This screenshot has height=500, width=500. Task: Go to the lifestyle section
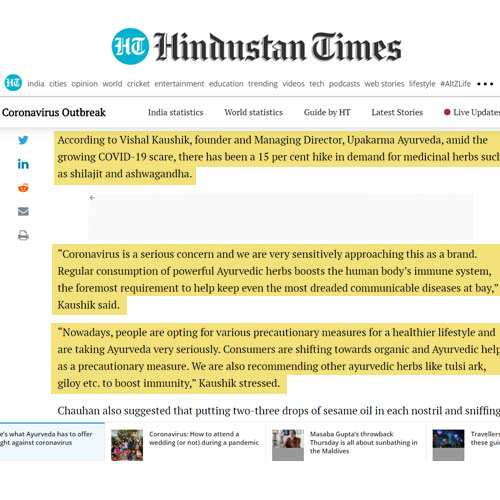[x=422, y=84]
